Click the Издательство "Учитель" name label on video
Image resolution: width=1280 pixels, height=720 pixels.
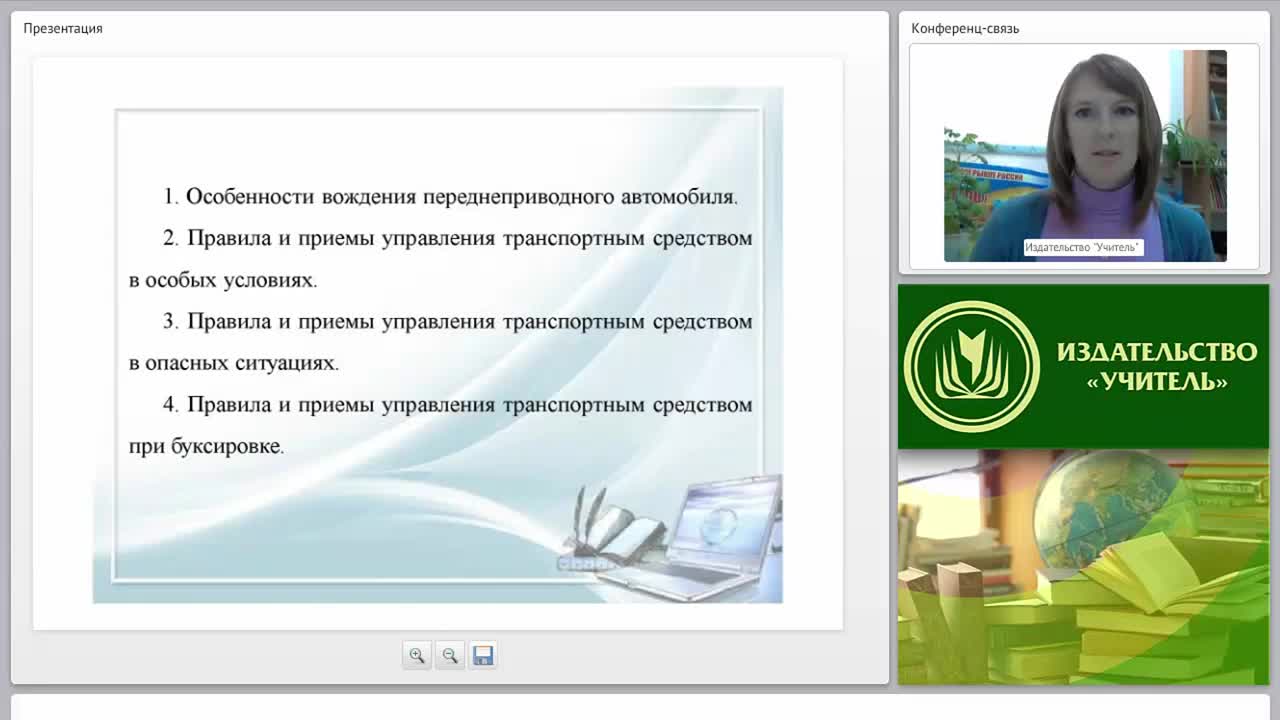(x=1083, y=247)
